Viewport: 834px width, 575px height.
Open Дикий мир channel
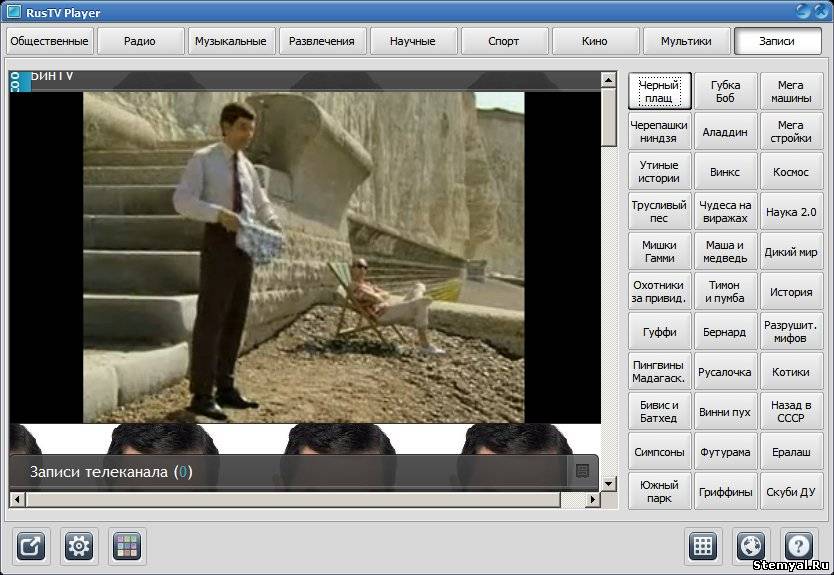point(791,252)
